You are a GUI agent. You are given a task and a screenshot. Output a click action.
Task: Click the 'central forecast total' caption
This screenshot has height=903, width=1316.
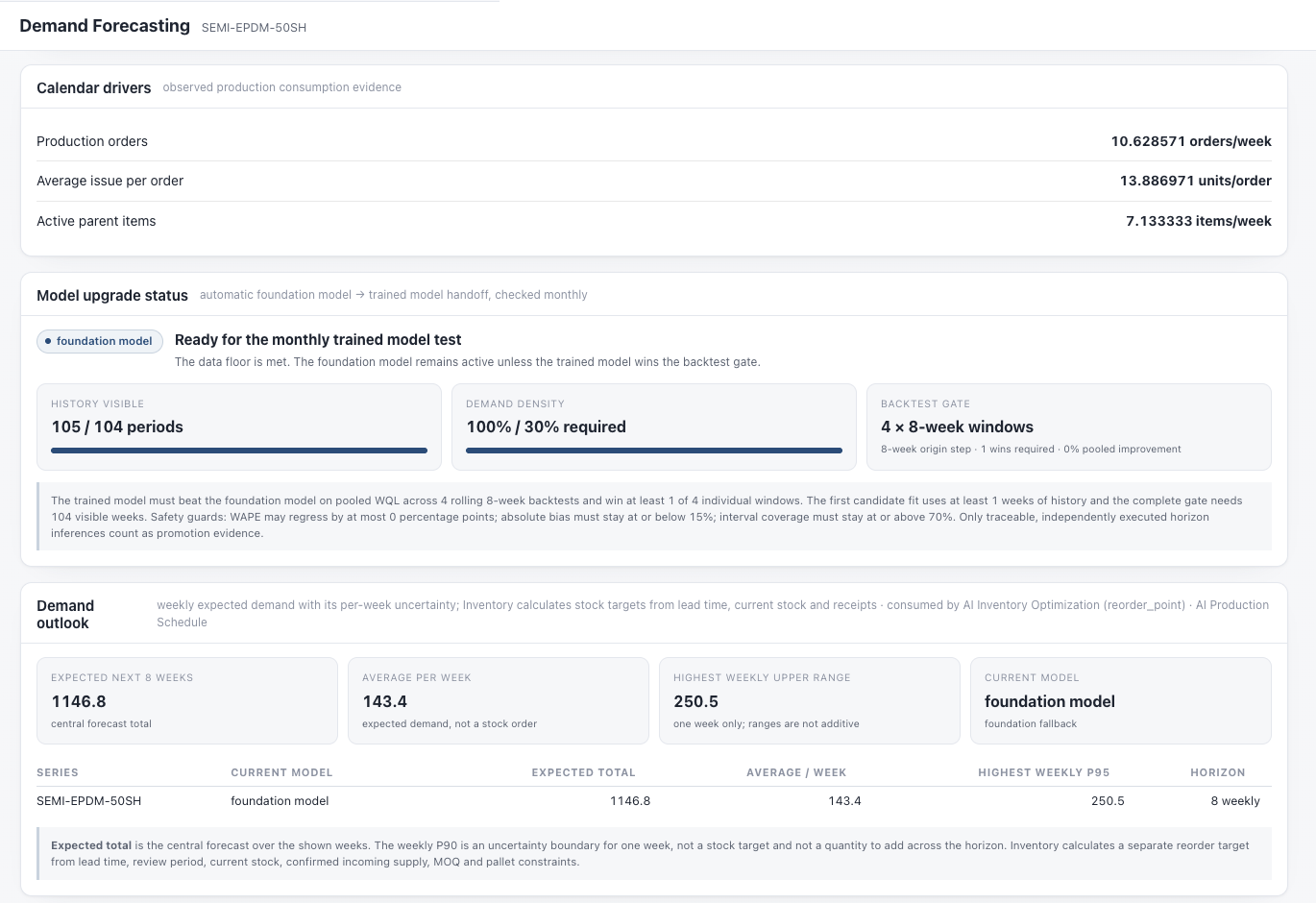101,724
